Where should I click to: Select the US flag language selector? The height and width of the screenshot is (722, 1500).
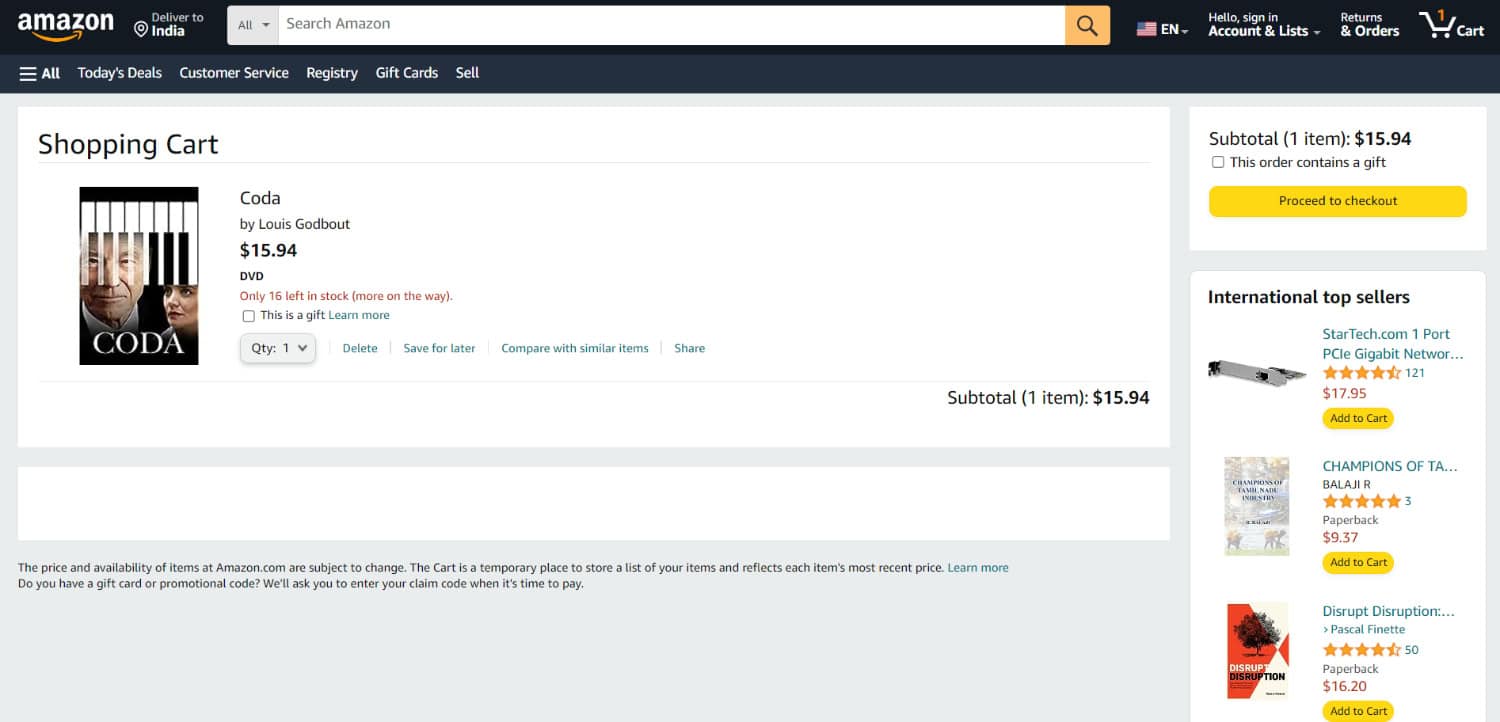[1162, 29]
